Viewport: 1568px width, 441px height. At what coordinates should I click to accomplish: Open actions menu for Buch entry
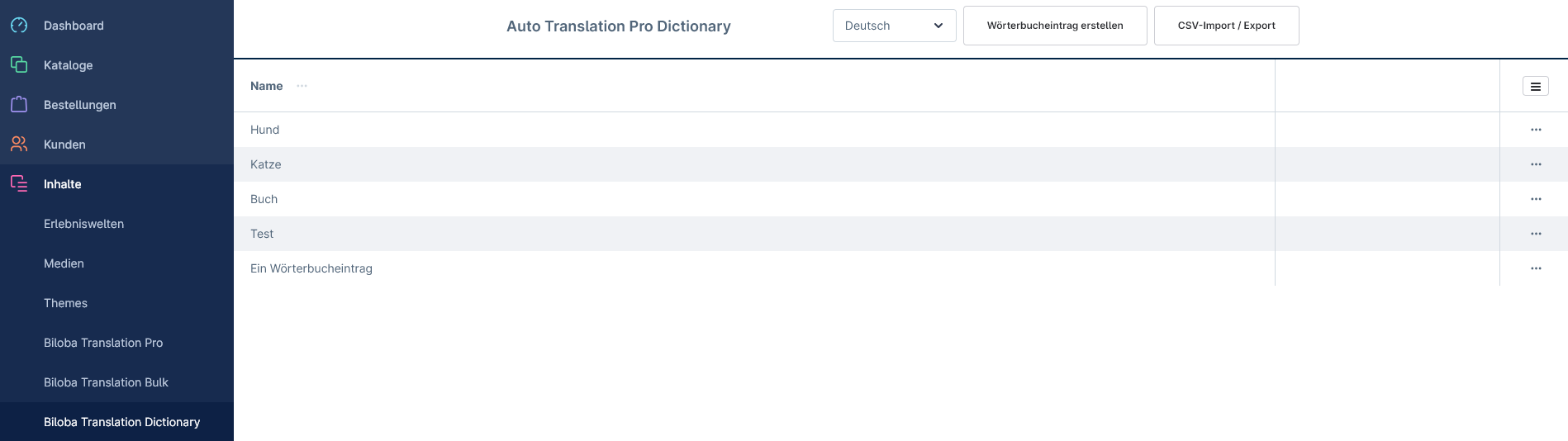[x=1536, y=199]
